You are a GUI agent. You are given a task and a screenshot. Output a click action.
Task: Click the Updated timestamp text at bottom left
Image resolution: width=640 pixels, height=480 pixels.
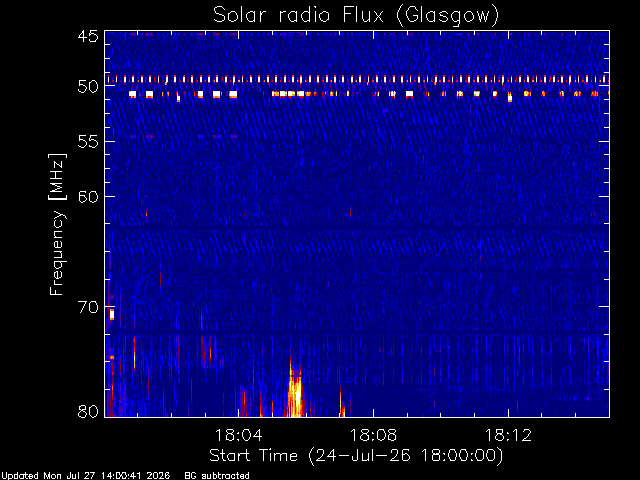point(85,476)
